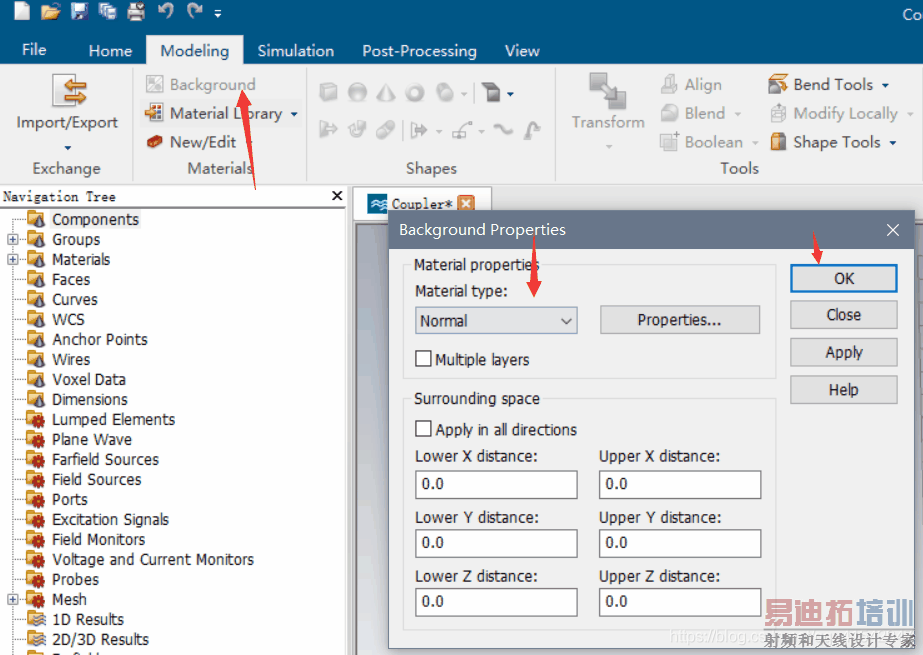923x655 pixels.
Task: Open the Material type combo box
Action: click(x=496, y=321)
